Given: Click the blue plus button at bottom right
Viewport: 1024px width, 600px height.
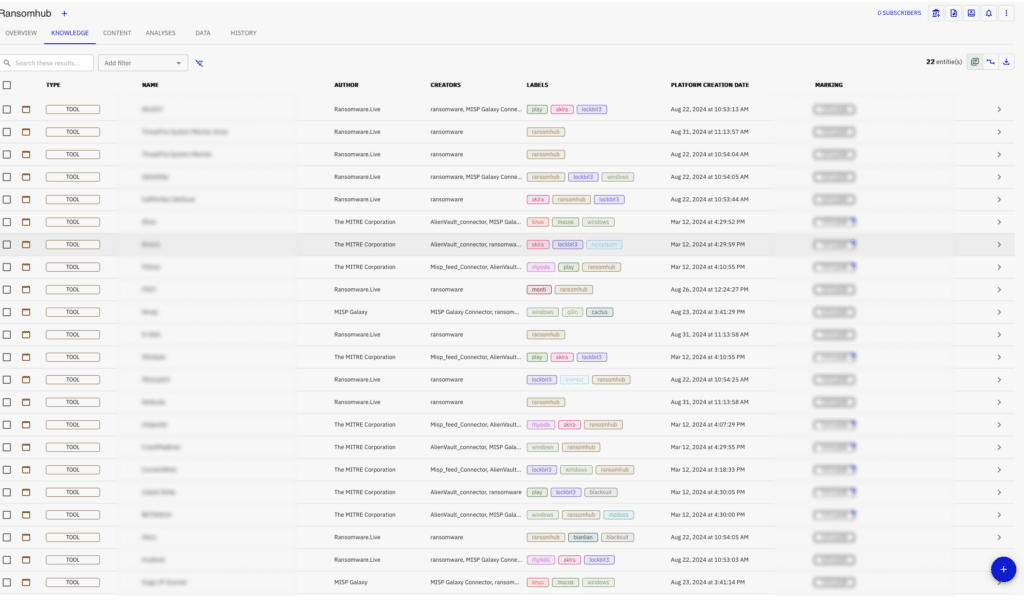Looking at the screenshot, I should (1002, 569).
